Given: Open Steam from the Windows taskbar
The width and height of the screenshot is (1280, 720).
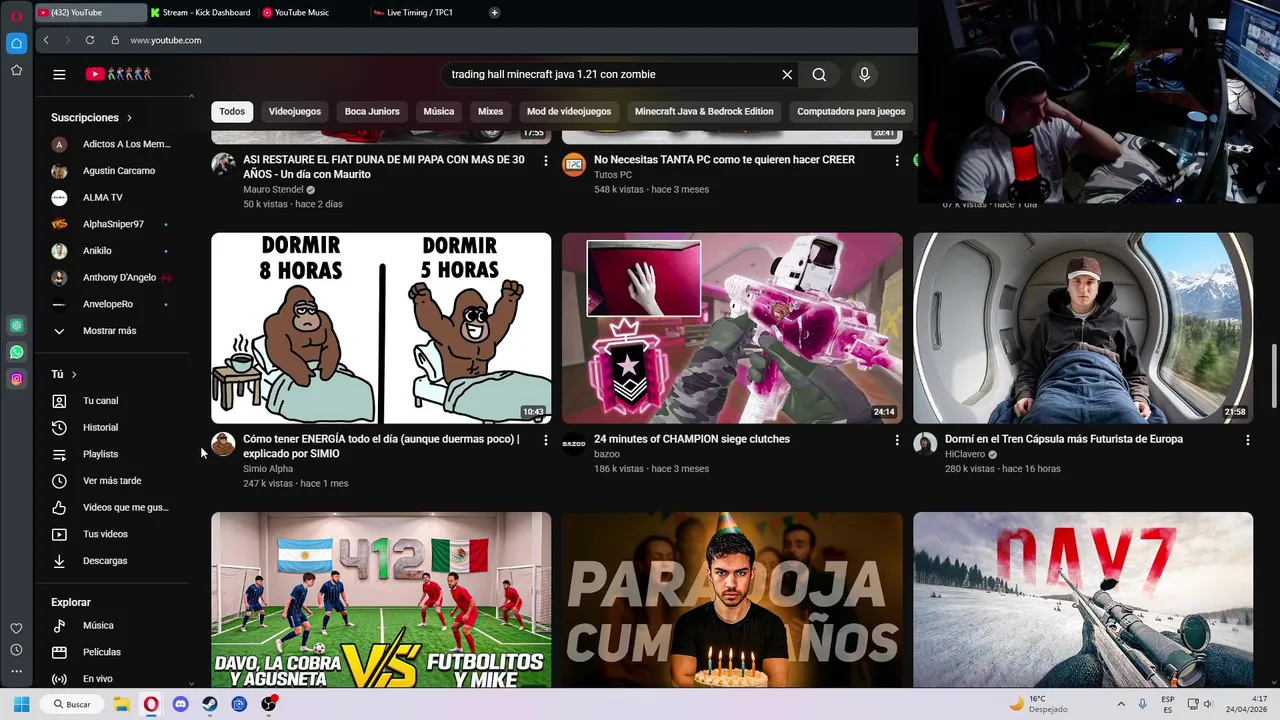Looking at the screenshot, I should tap(210, 704).
